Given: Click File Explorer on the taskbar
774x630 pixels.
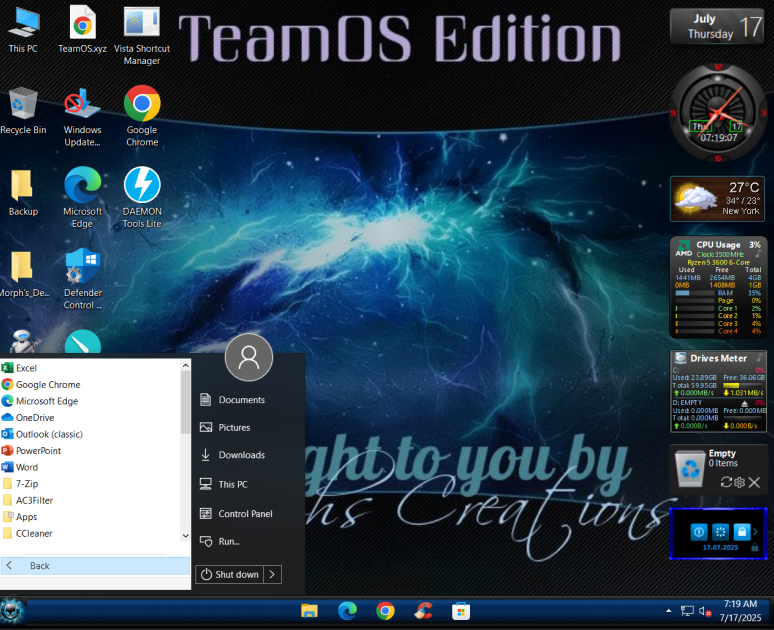Looking at the screenshot, I should [310, 611].
